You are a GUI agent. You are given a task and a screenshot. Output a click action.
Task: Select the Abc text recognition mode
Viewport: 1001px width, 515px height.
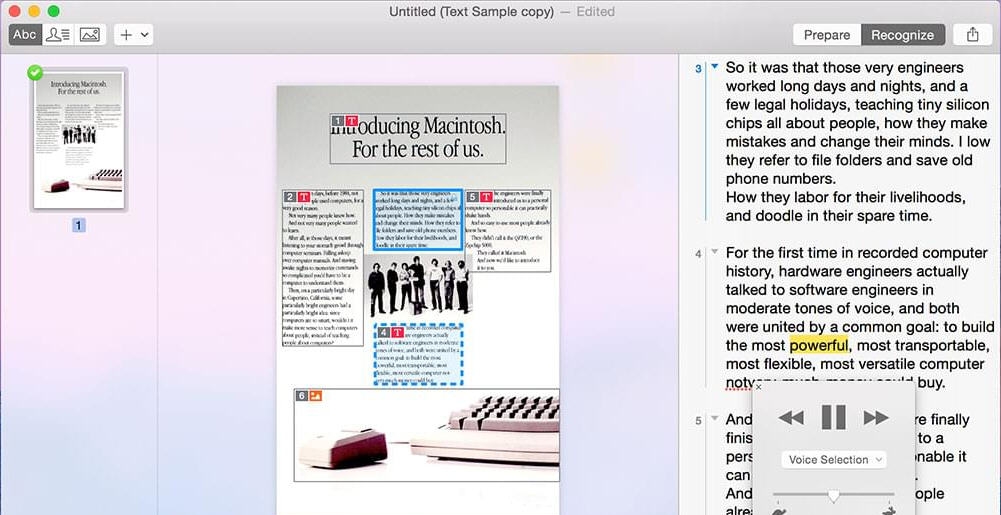26,34
